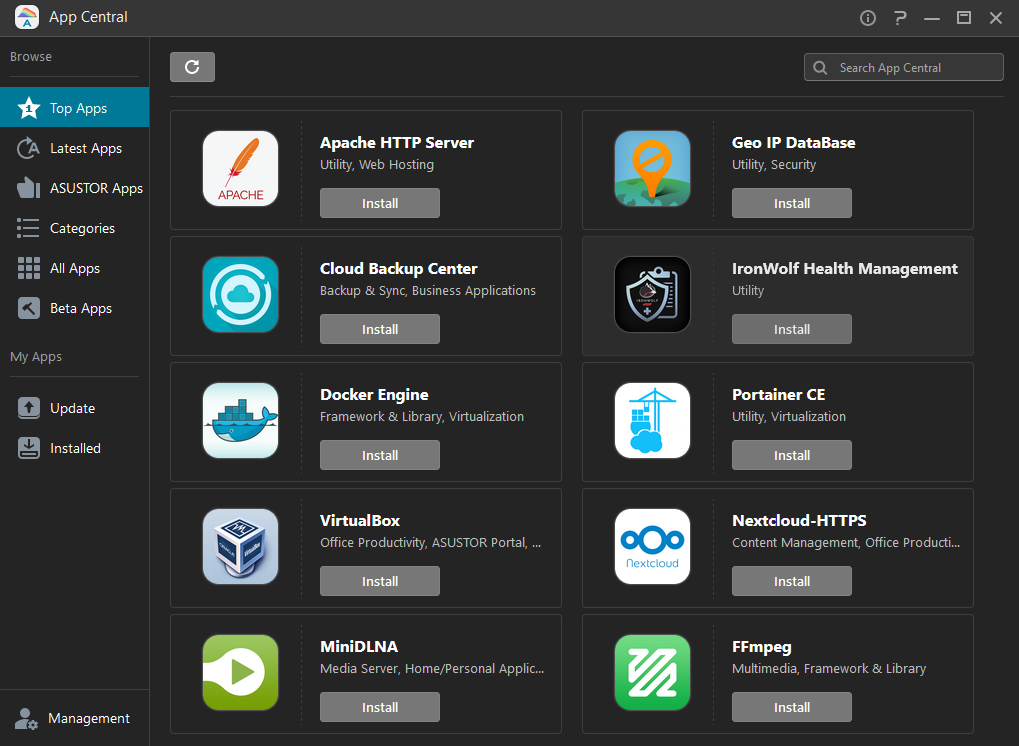This screenshot has width=1019, height=746.
Task: Click the info icon in title bar
Action: click(868, 18)
